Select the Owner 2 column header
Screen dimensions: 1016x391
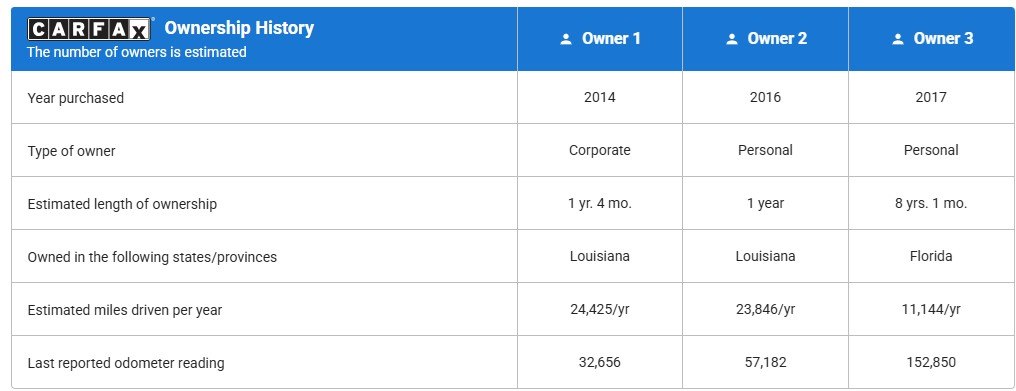pyautogui.click(x=765, y=39)
